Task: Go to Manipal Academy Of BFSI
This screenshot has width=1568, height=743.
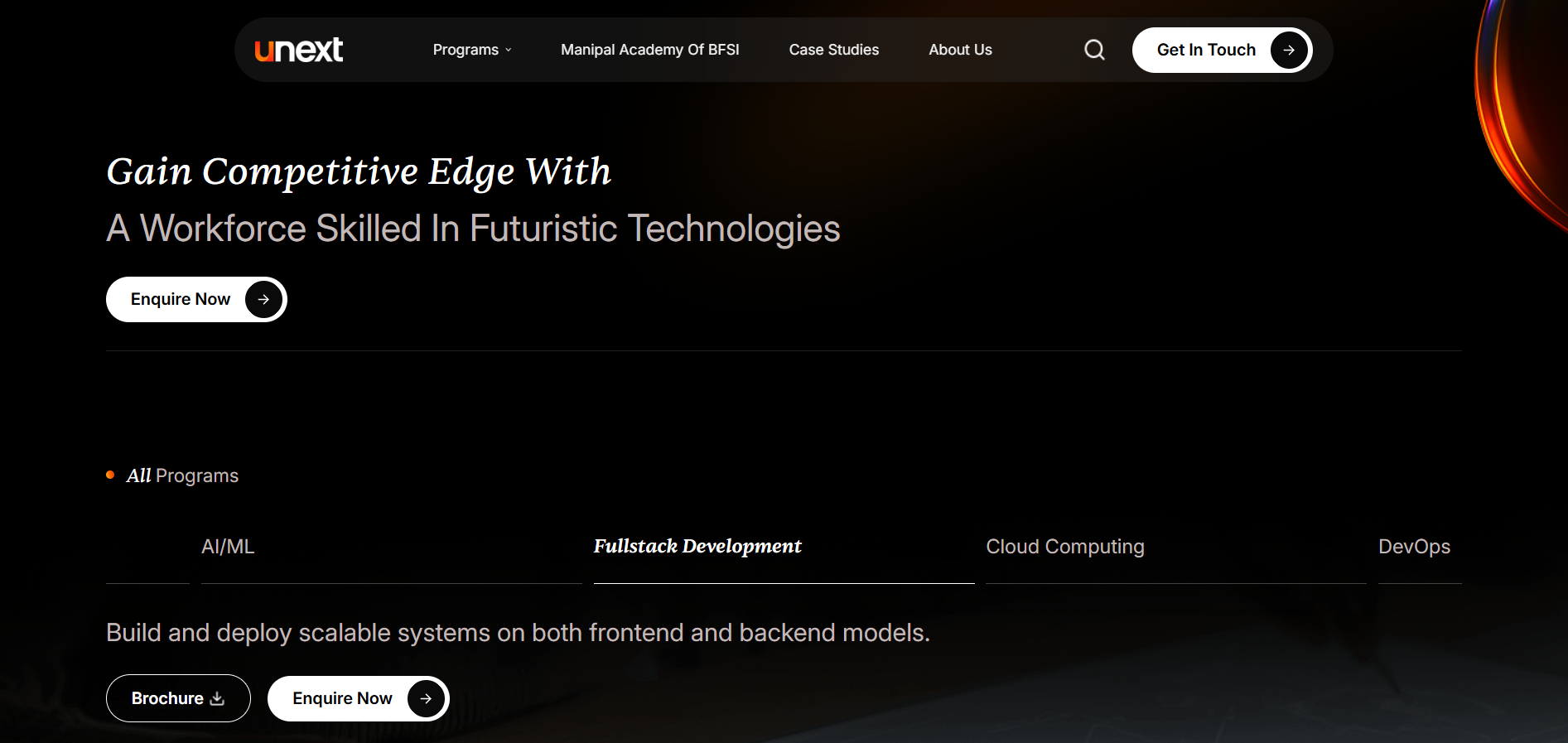Action: pos(649,50)
